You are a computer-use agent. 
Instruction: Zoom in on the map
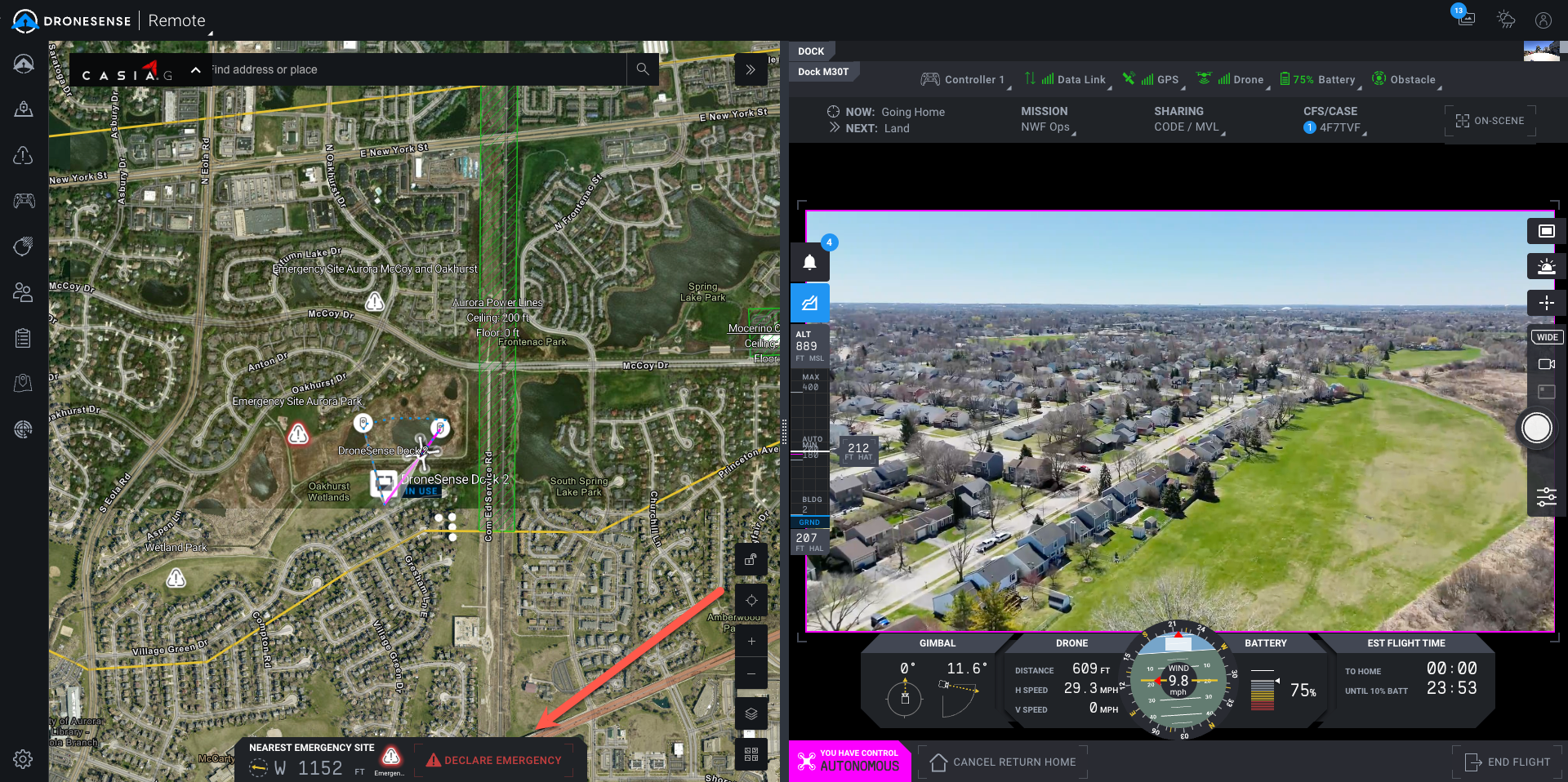(x=751, y=641)
